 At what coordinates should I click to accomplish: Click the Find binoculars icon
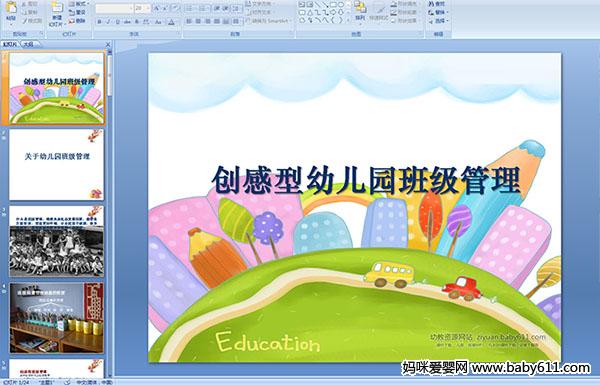click(437, 4)
